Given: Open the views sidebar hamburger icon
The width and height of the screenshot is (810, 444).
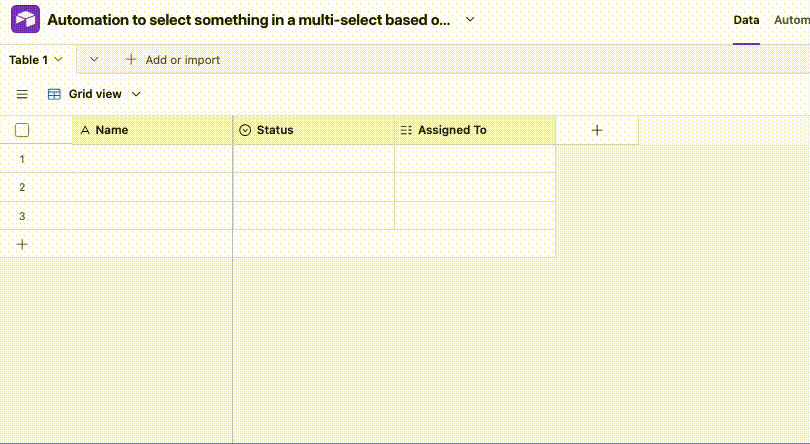Looking at the screenshot, I should [x=22, y=94].
